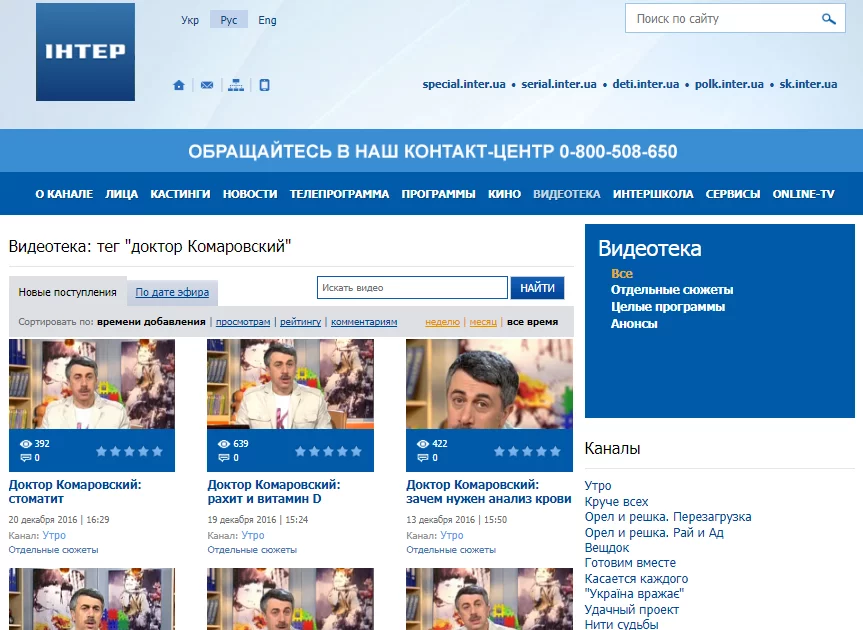The height and width of the screenshot is (630, 863).
Task: Switch language to Рус
Action: coord(229,20)
